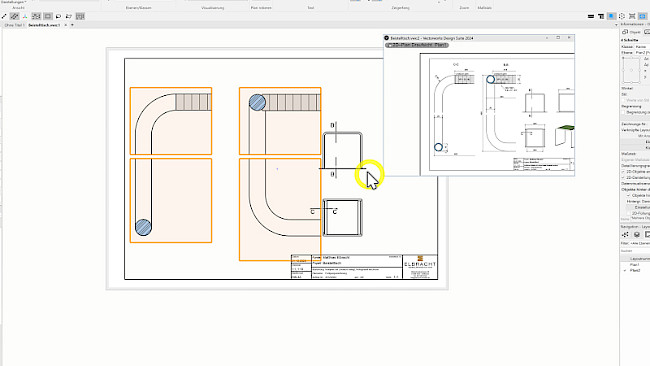Click the center point of the position anchor box
This screenshot has width=650, height=366.
click(631, 70)
